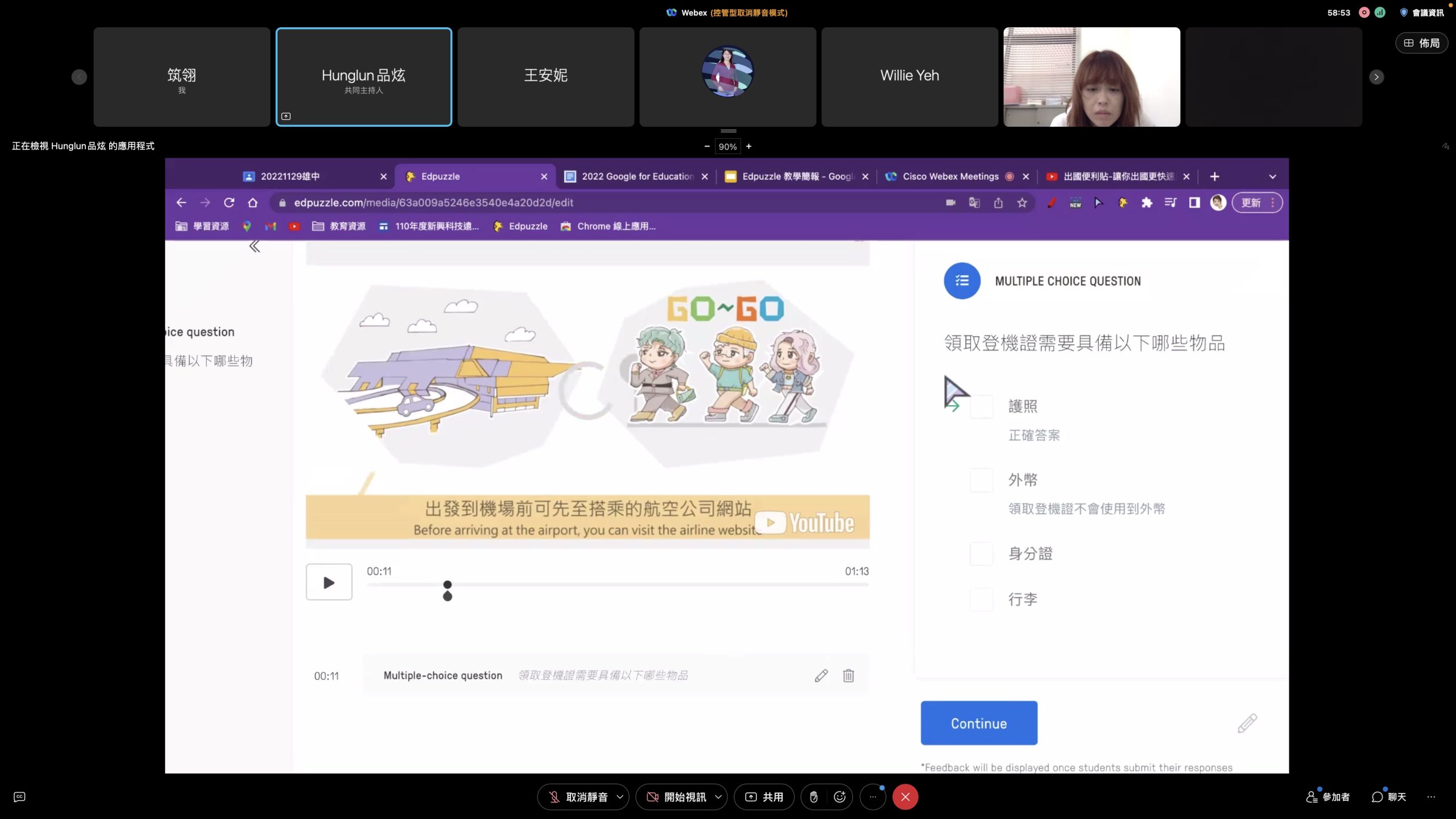
Task: Expand the start video options arrow
Action: click(718, 797)
